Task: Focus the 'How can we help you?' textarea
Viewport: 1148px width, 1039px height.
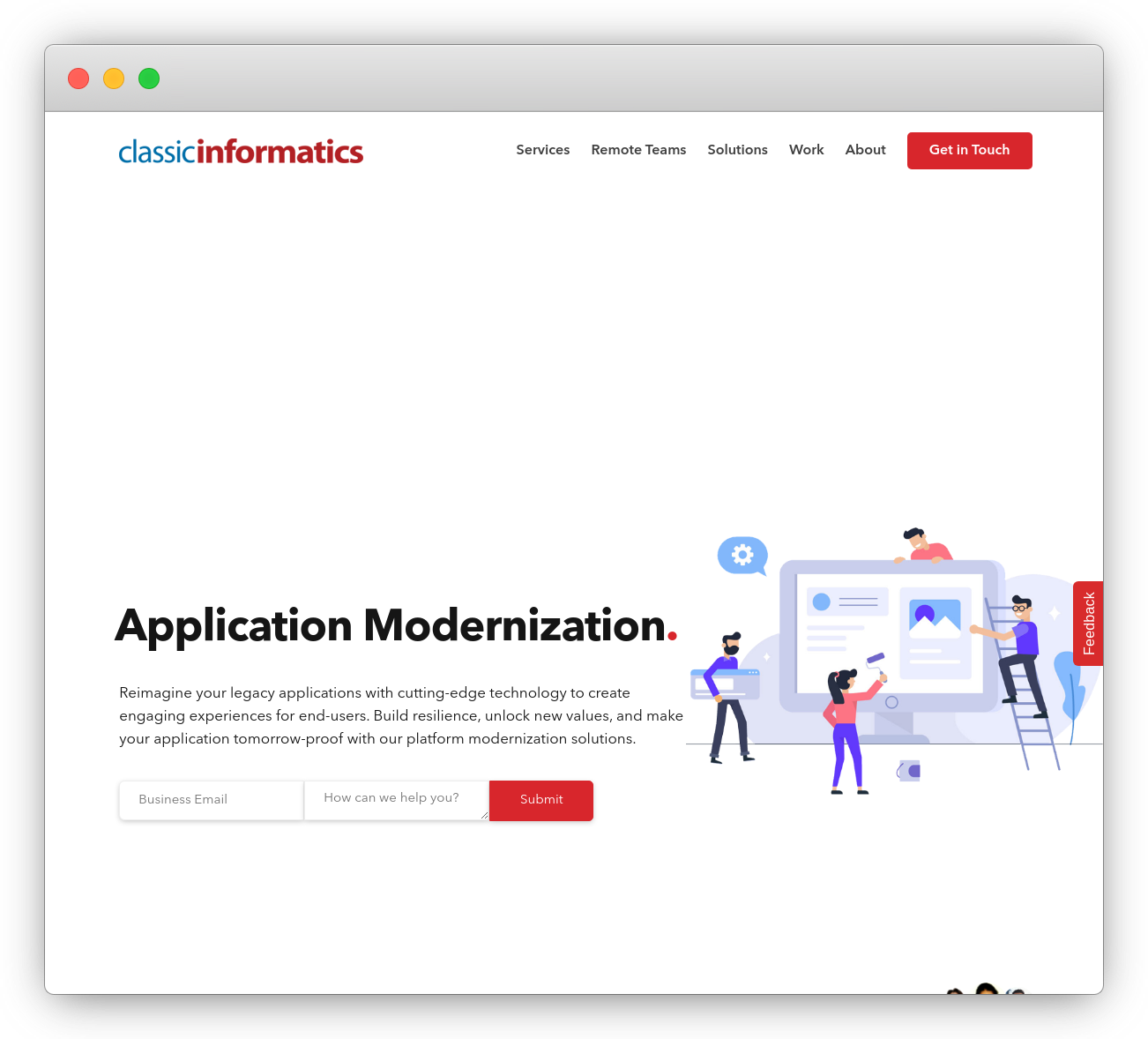Action: 397,800
